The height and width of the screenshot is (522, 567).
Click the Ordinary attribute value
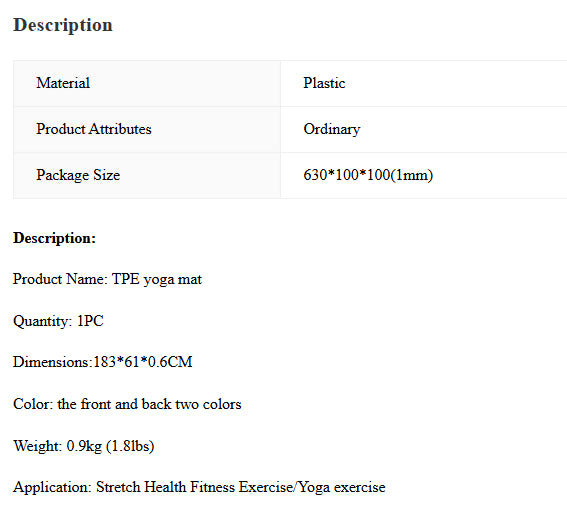tap(332, 129)
